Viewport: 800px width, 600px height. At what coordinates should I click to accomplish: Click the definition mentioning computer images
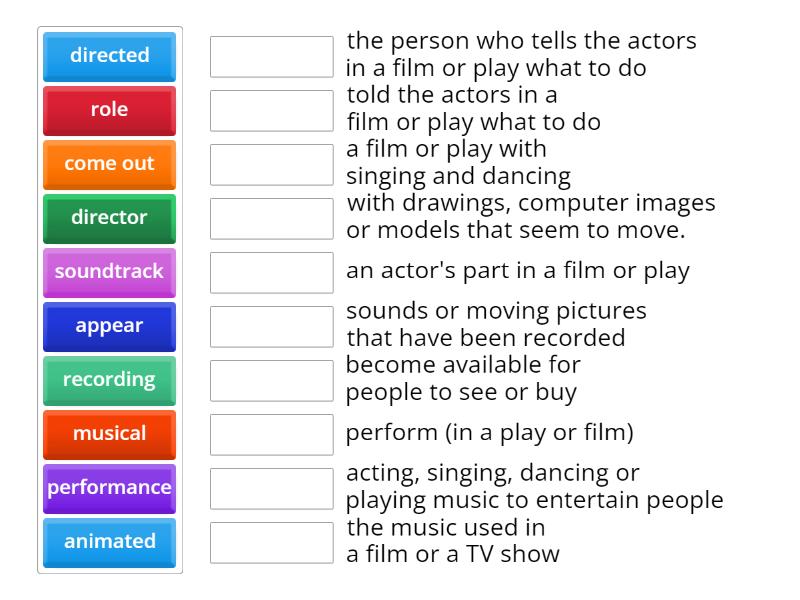pos(530,216)
